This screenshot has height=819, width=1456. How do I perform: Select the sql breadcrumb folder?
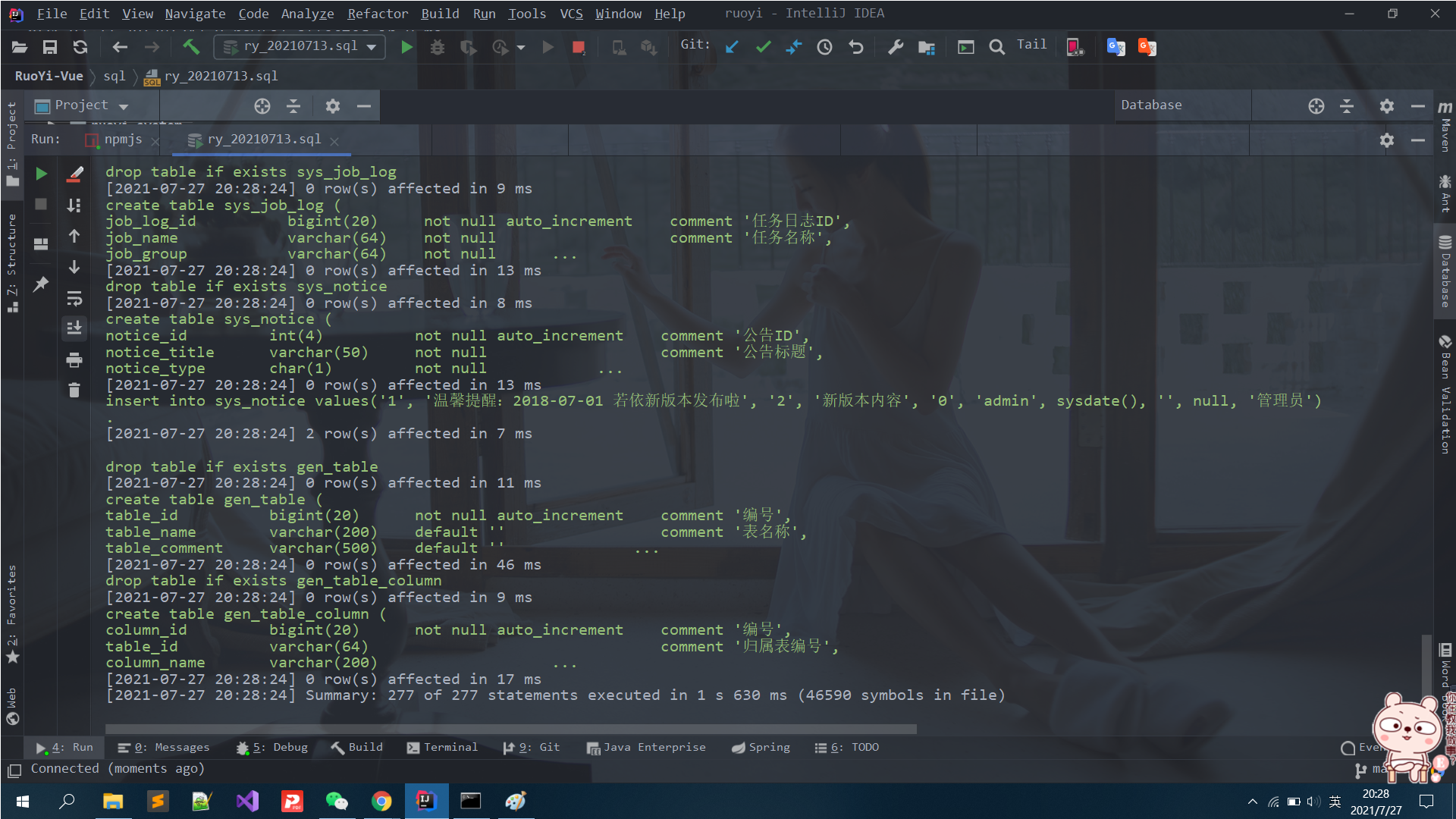click(115, 76)
